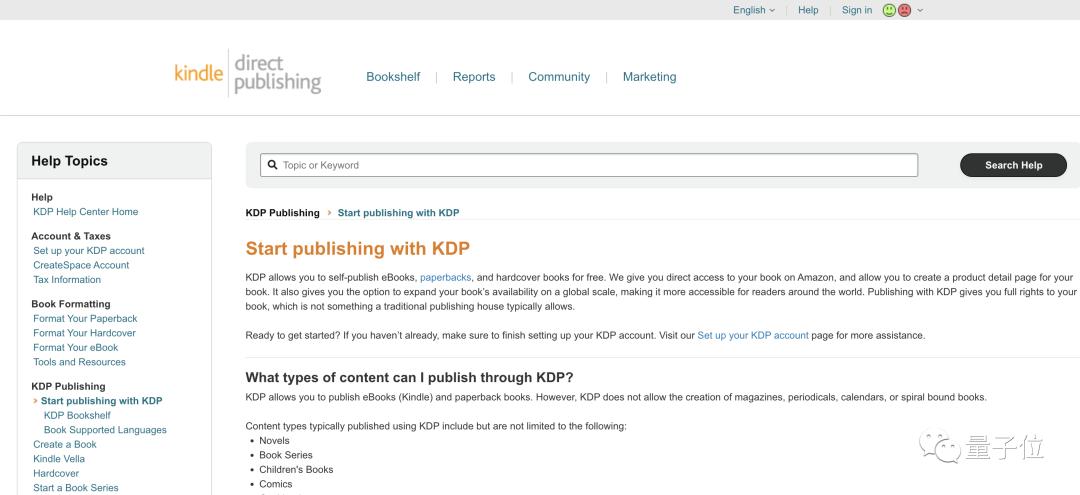Open Hardcover sidebar link
This screenshot has width=1080, height=495.
click(x=56, y=473)
